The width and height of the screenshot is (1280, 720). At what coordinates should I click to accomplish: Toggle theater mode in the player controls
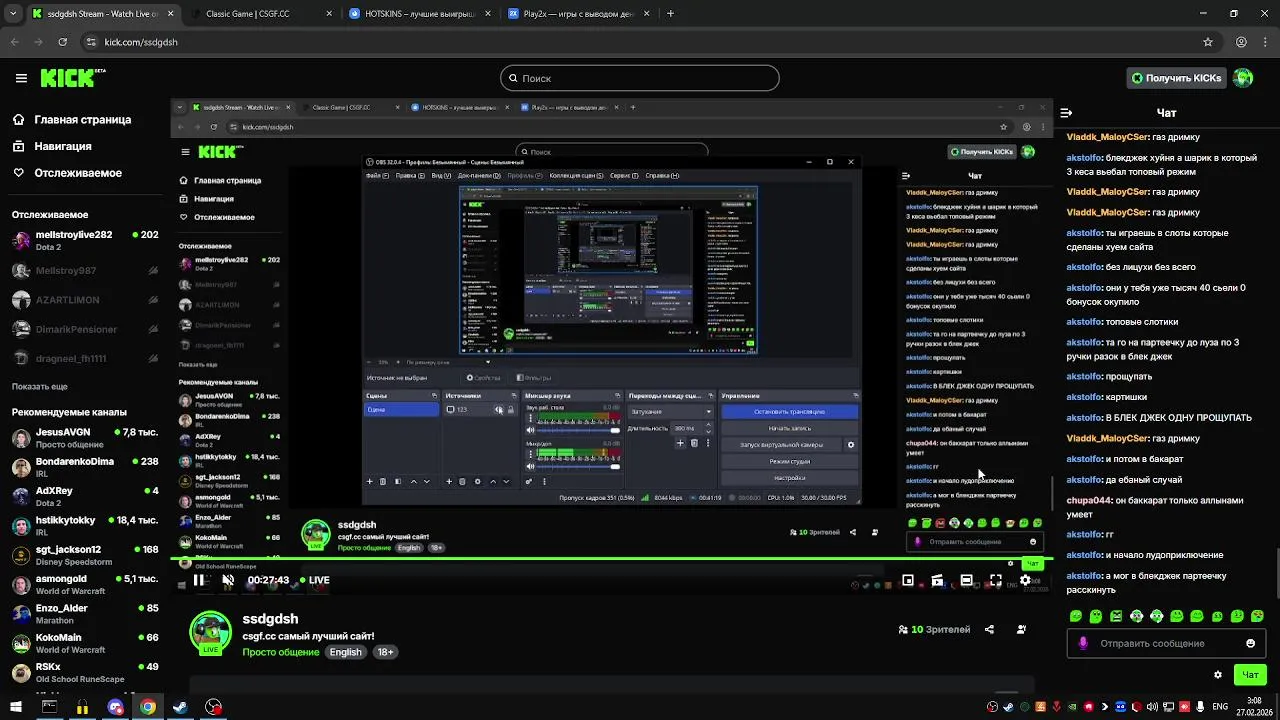click(966, 580)
